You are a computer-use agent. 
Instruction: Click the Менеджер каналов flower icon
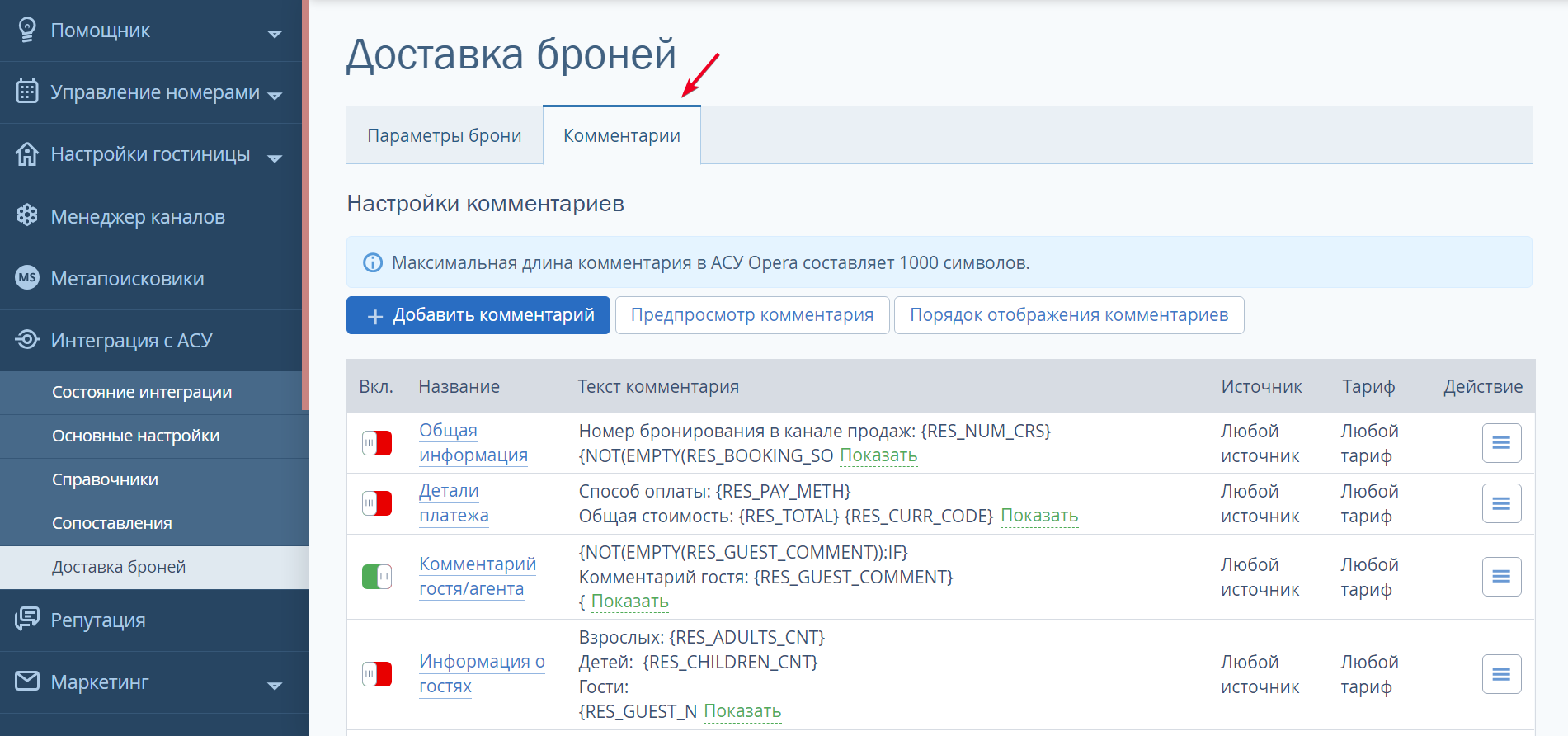[x=27, y=215]
